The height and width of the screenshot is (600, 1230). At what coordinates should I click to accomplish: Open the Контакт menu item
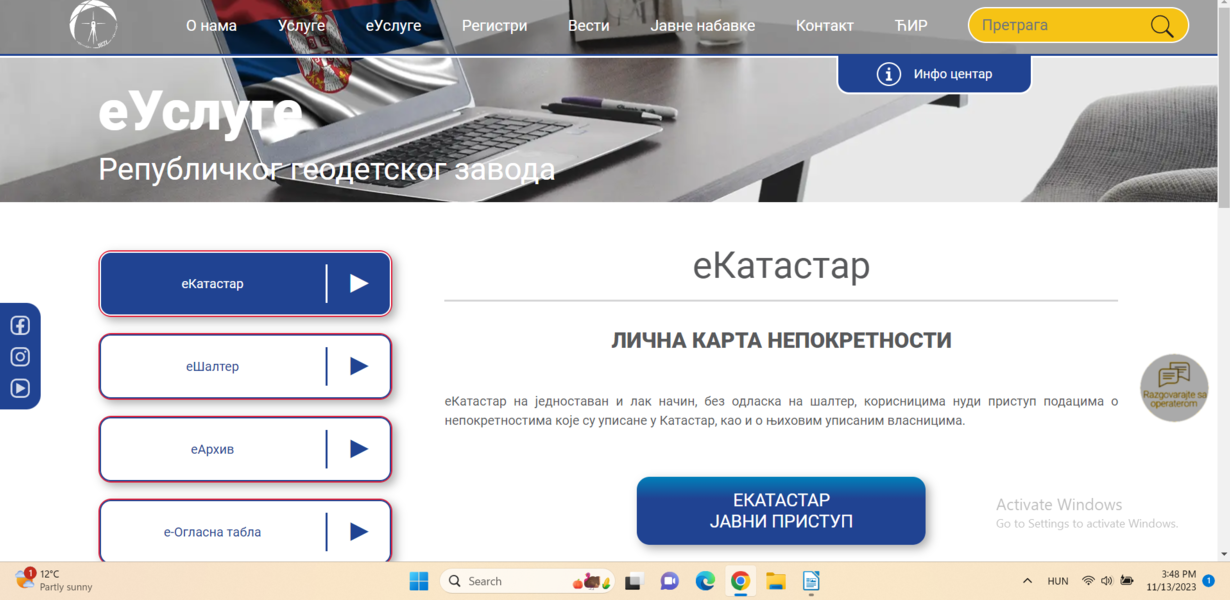tap(825, 26)
